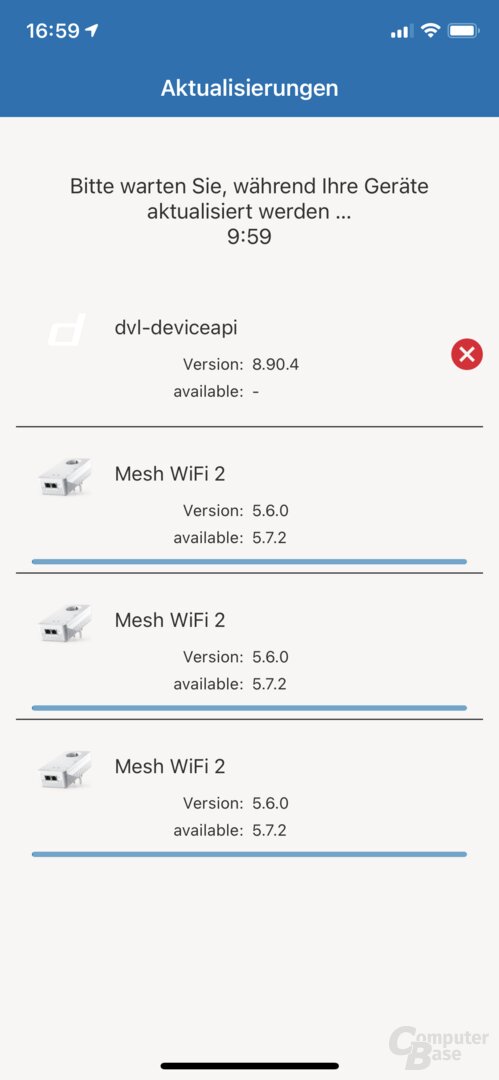Tap the Aktualisierungen header title
Image resolution: width=499 pixels, height=1080 pixels.
coord(250,88)
